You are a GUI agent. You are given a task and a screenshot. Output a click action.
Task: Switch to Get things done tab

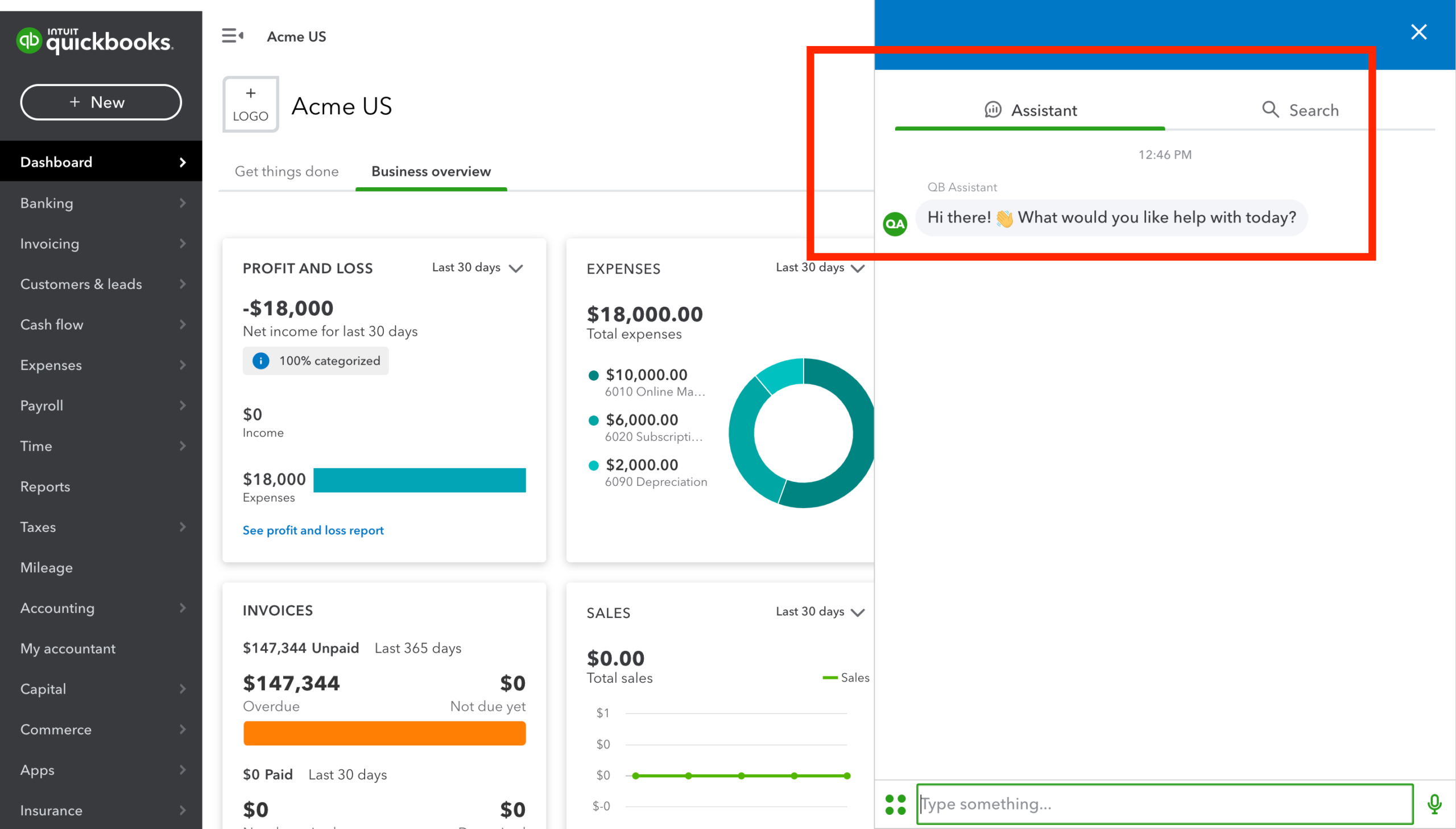tap(286, 171)
